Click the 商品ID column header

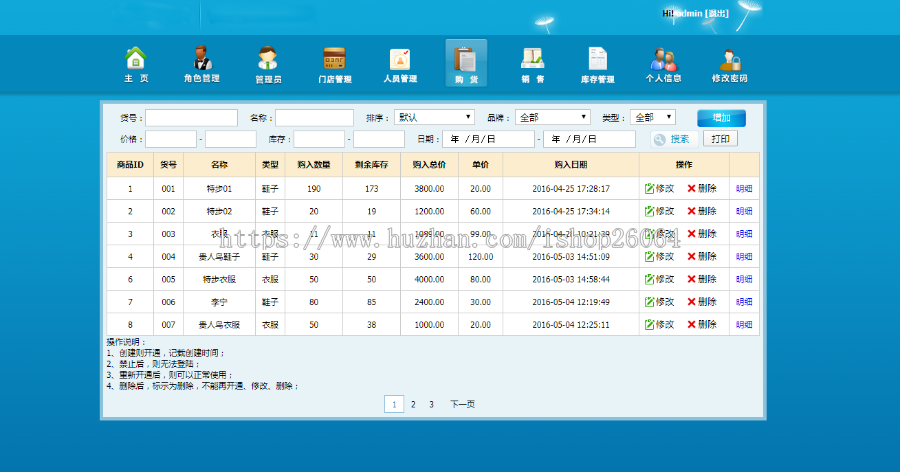pos(130,165)
